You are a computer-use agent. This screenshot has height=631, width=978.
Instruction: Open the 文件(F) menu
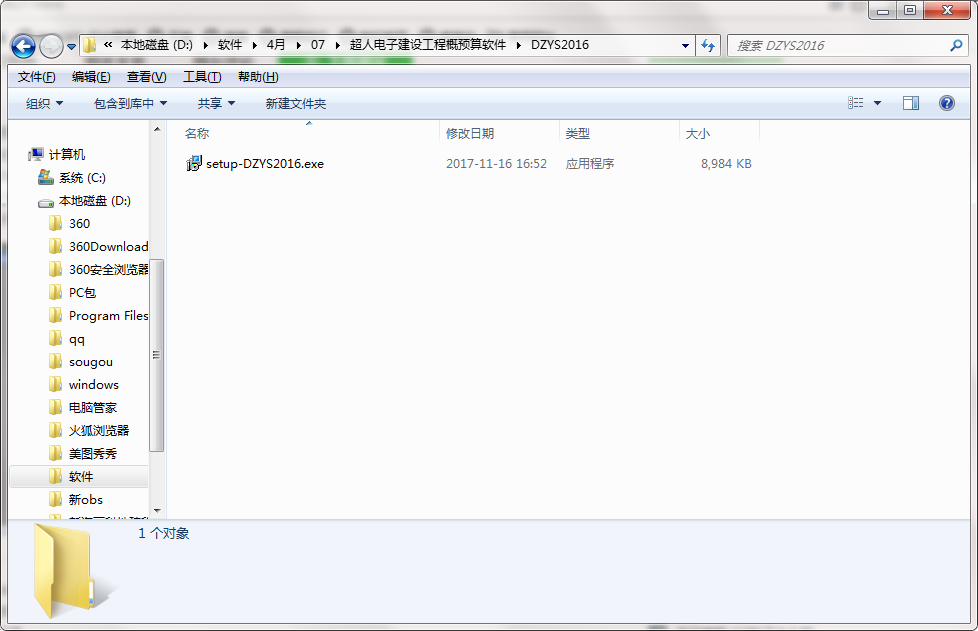tap(36, 77)
